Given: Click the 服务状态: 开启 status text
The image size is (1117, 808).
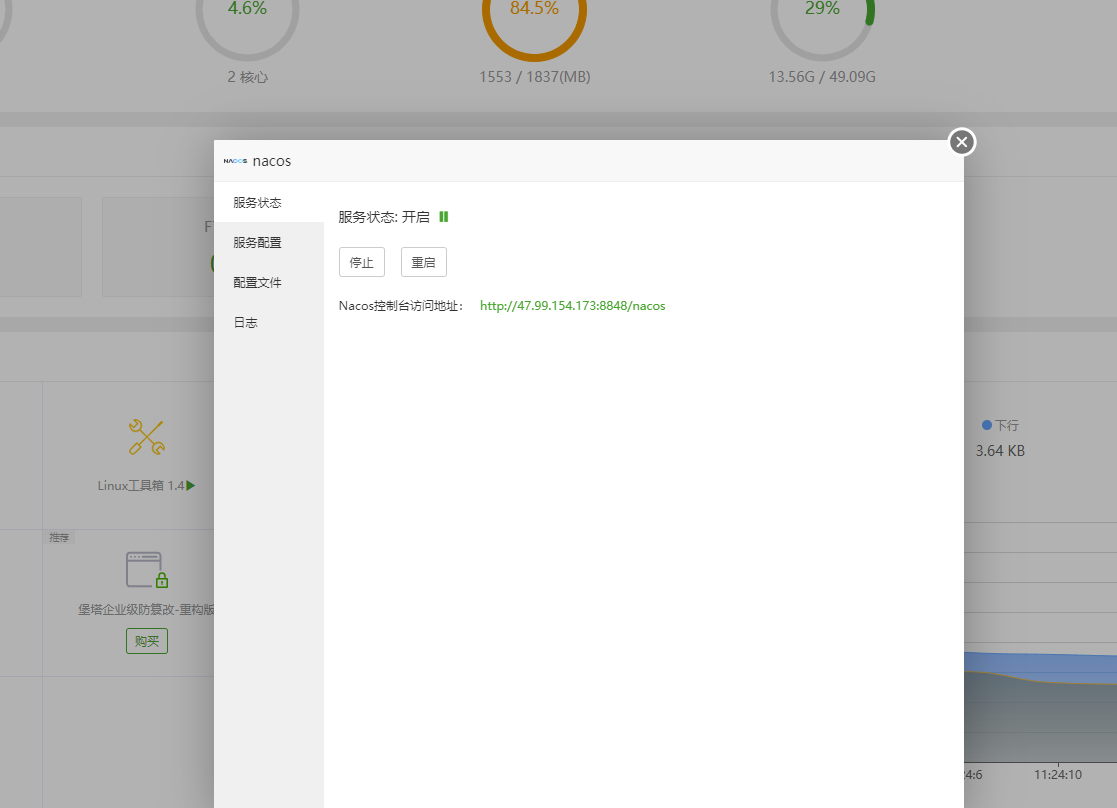Looking at the screenshot, I should pyautogui.click(x=384, y=217).
